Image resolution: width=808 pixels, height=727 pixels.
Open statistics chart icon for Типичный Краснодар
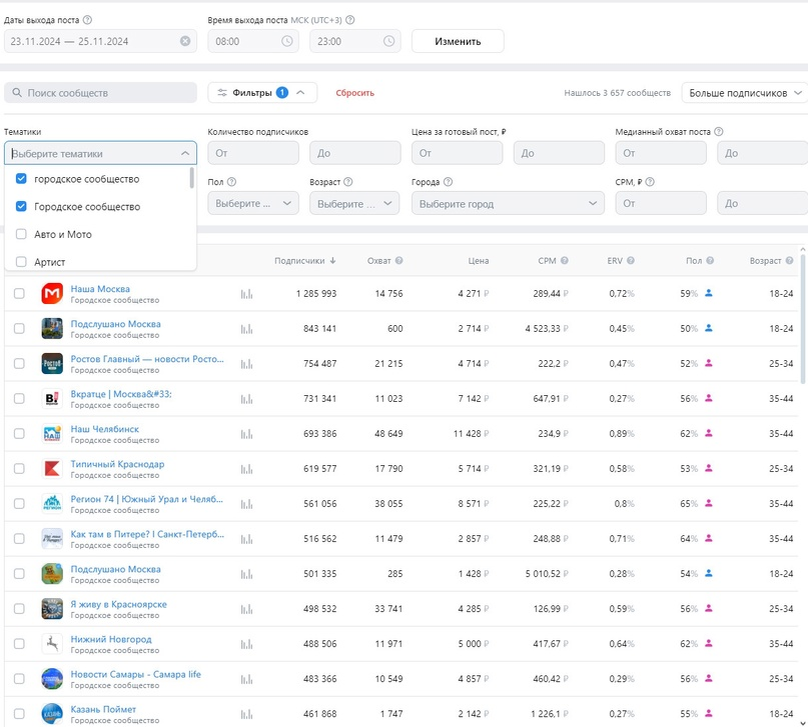point(246,469)
